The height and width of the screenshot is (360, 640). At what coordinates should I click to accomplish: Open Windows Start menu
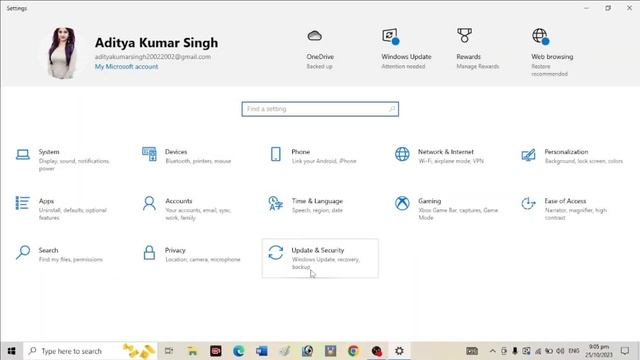coord(11,351)
